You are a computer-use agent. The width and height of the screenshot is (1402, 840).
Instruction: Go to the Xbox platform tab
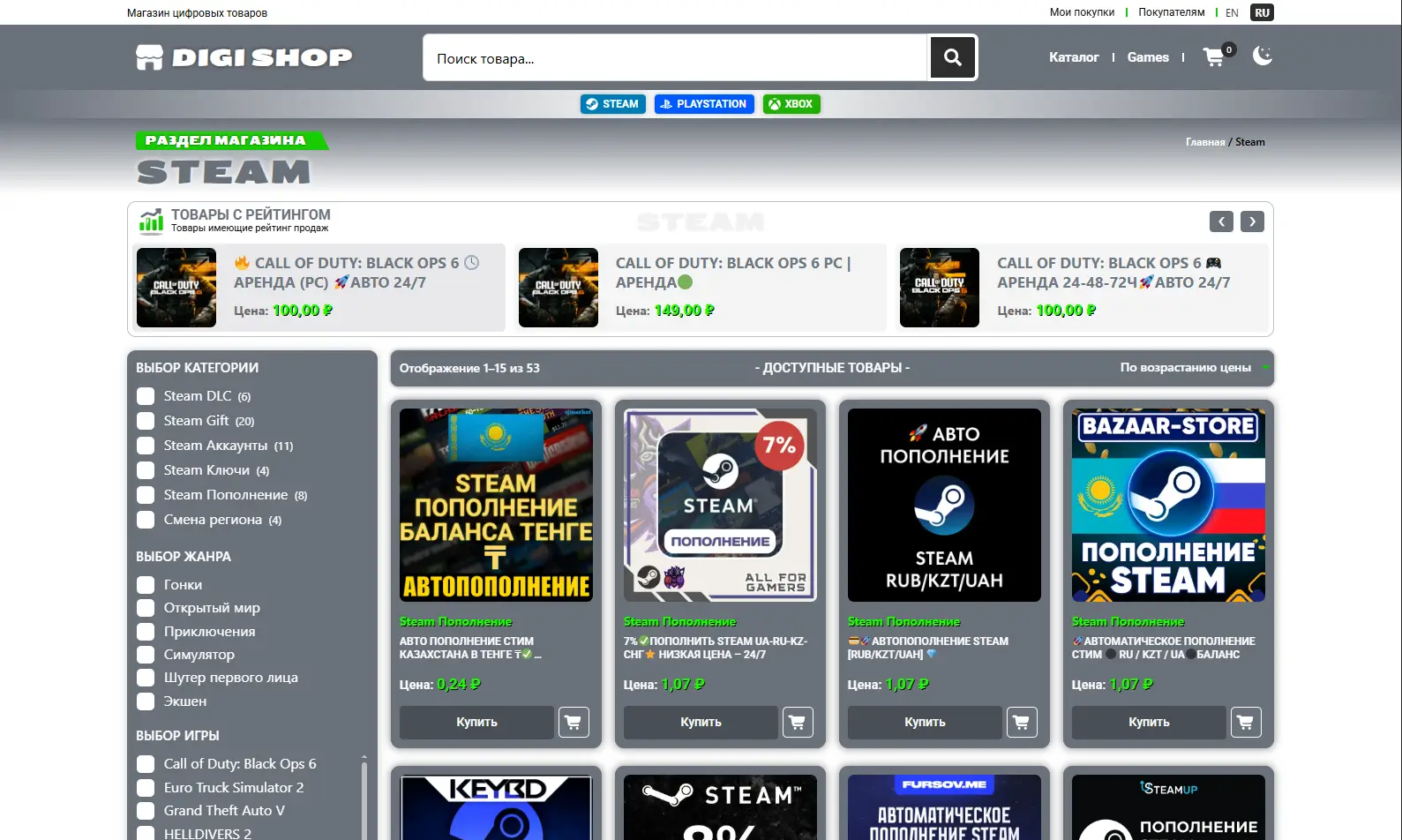tap(791, 104)
